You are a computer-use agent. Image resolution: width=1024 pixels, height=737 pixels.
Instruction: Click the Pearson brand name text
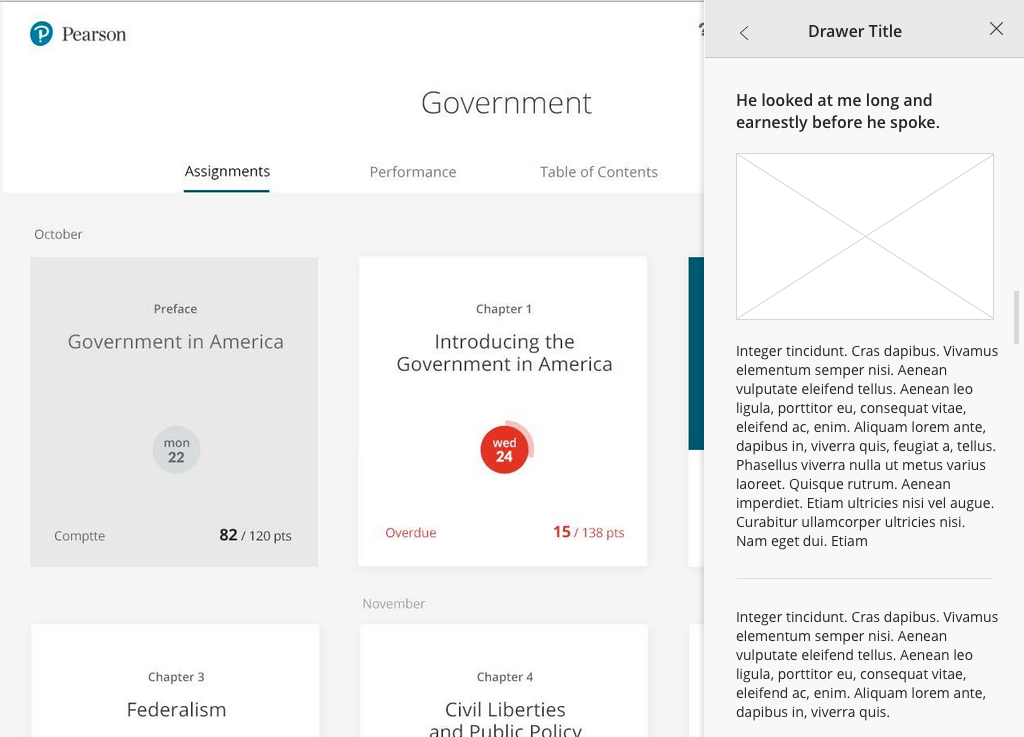(94, 35)
